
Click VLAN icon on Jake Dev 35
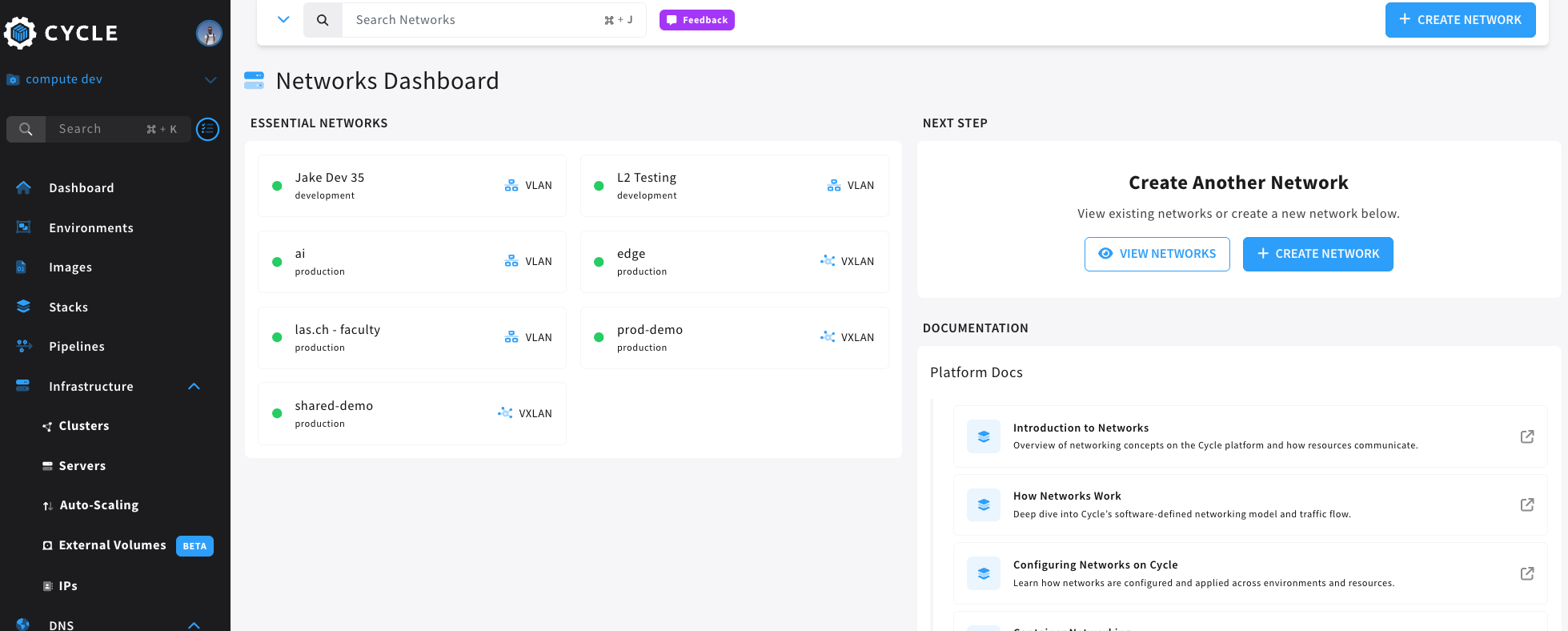[511, 186]
